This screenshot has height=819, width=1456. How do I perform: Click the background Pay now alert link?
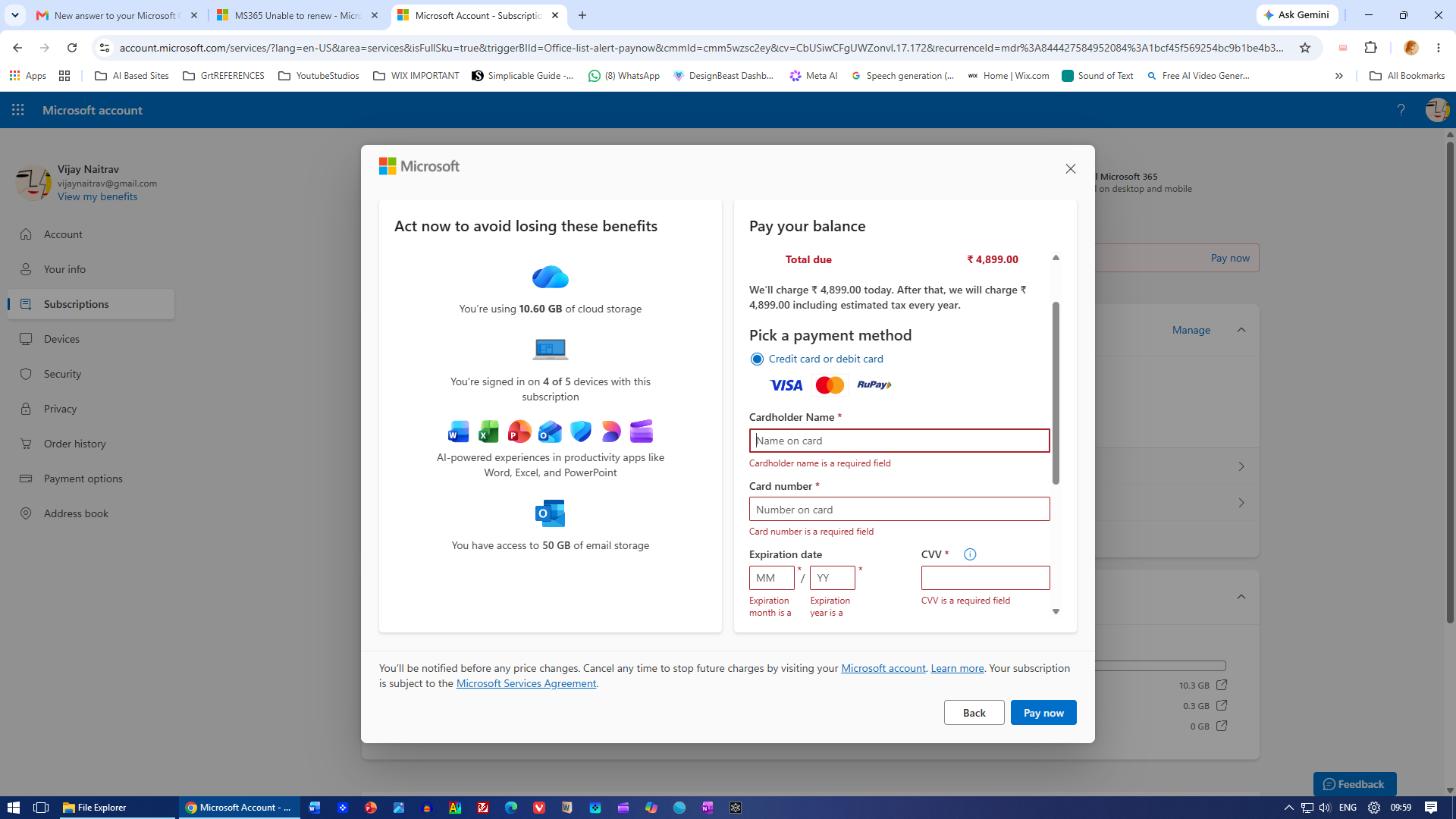[x=1230, y=258]
